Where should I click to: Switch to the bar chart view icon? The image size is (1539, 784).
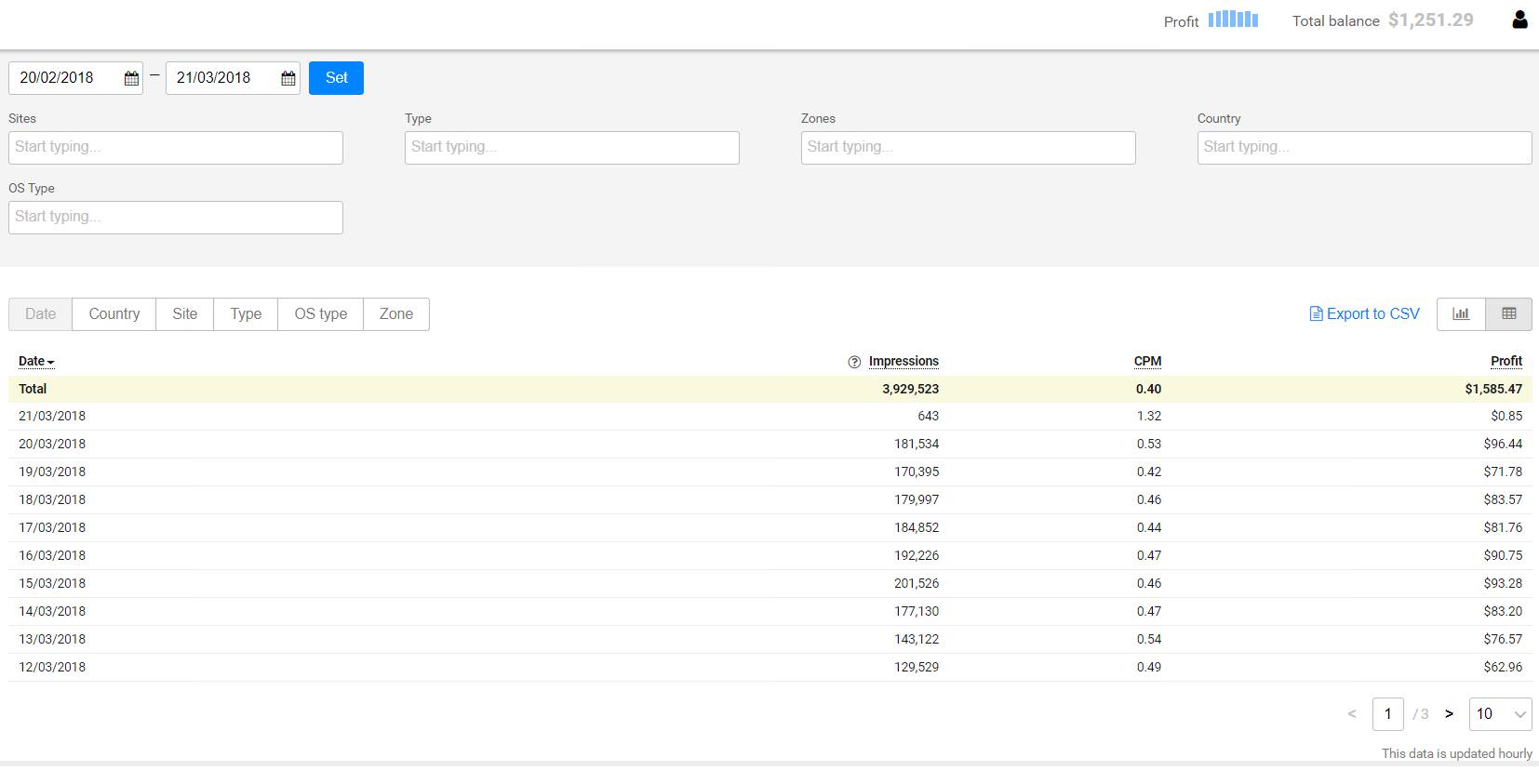(x=1461, y=314)
